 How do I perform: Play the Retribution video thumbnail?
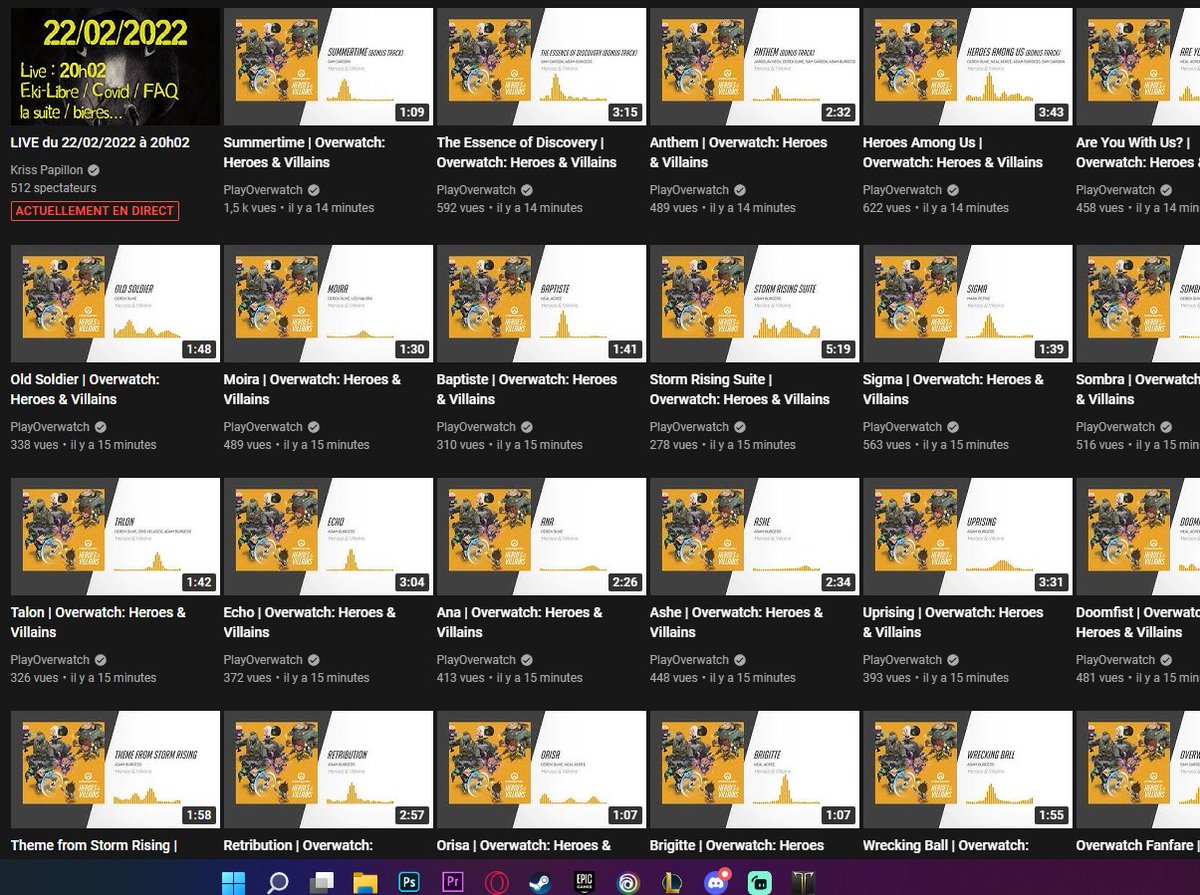328,769
